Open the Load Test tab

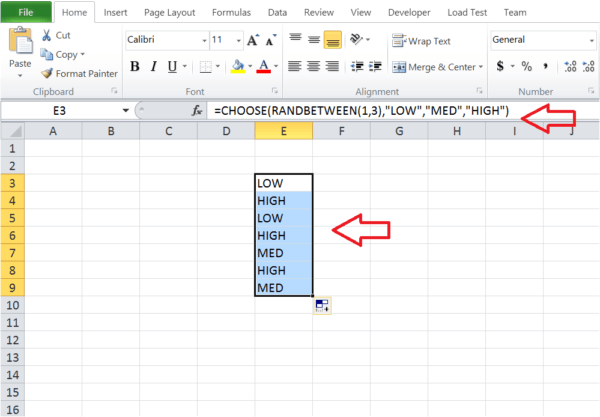[x=467, y=13]
